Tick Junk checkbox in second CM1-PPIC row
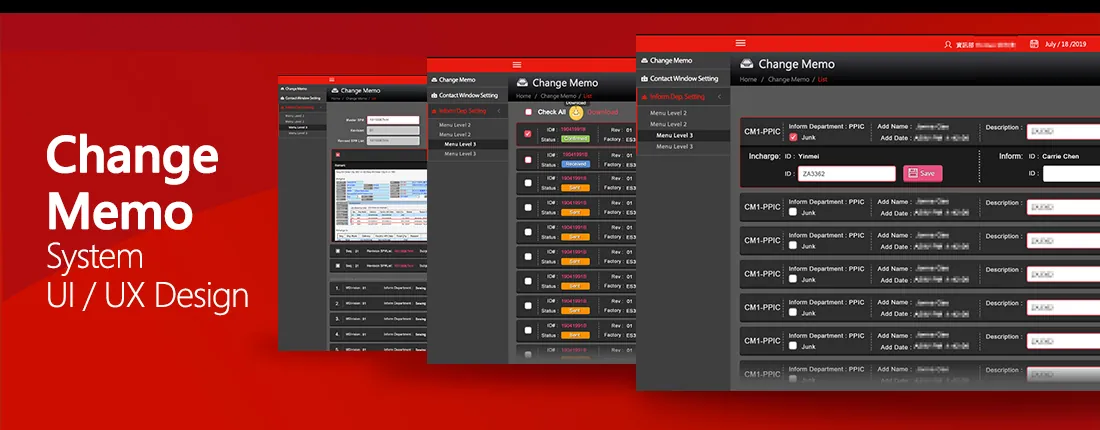The image size is (1100, 430). click(793, 212)
